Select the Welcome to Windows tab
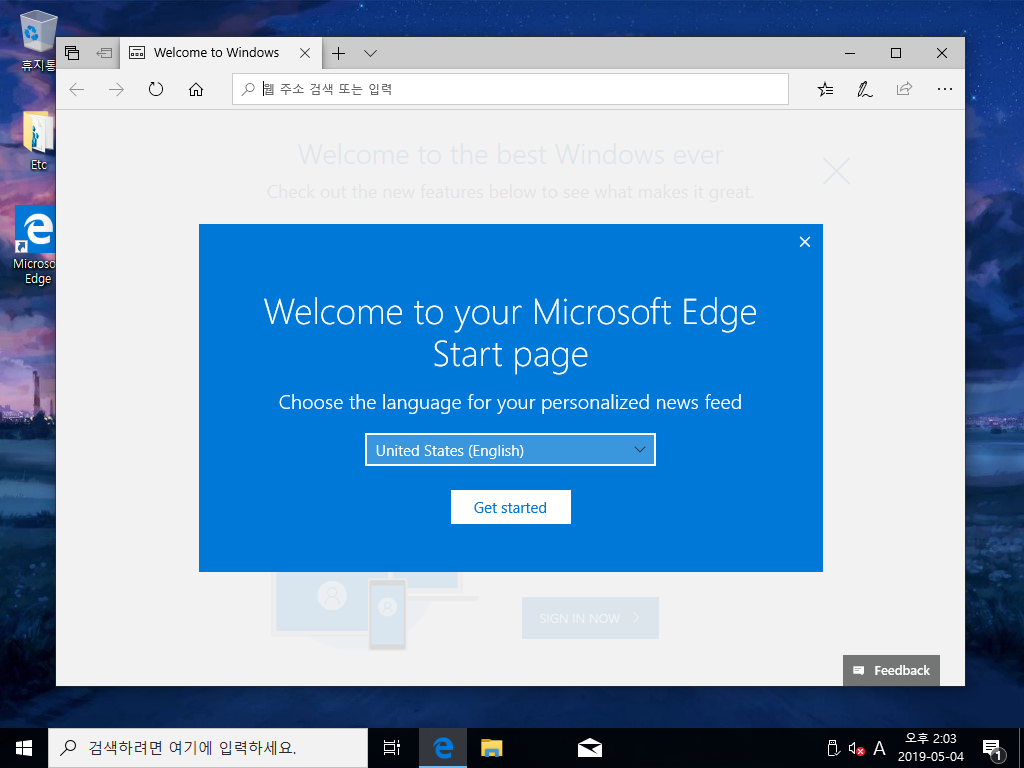This screenshot has height=768, width=1024. (221, 53)
